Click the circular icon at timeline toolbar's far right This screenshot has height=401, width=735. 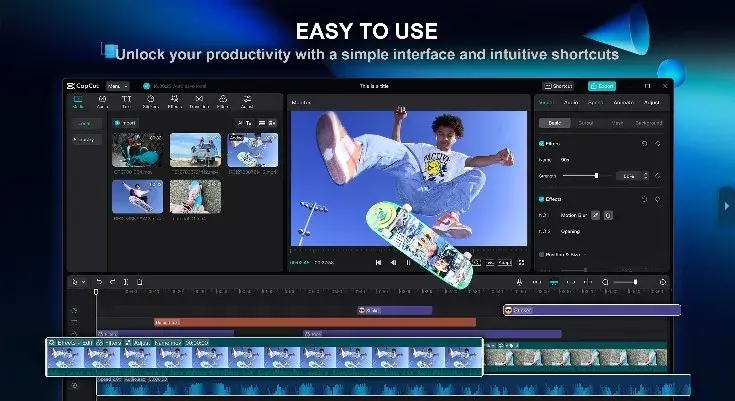(662, 282)
